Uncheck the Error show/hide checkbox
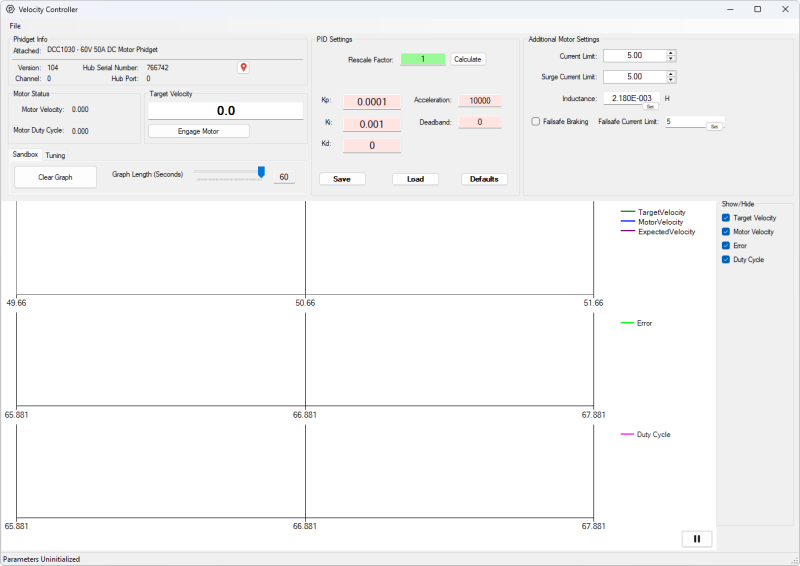The height and width of the screenshot is (566, 800). tap(726, 245)
